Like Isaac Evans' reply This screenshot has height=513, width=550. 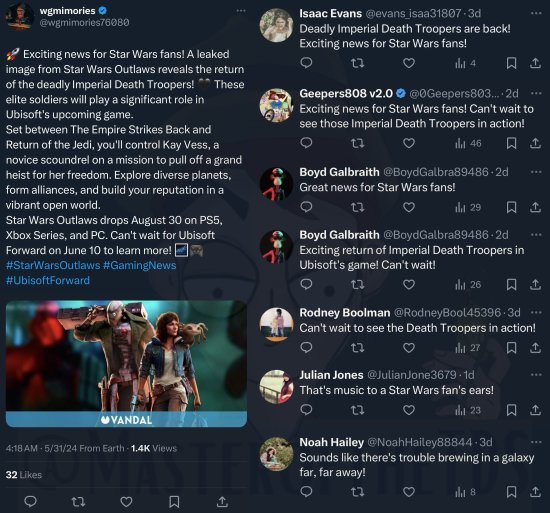(409, 63)
